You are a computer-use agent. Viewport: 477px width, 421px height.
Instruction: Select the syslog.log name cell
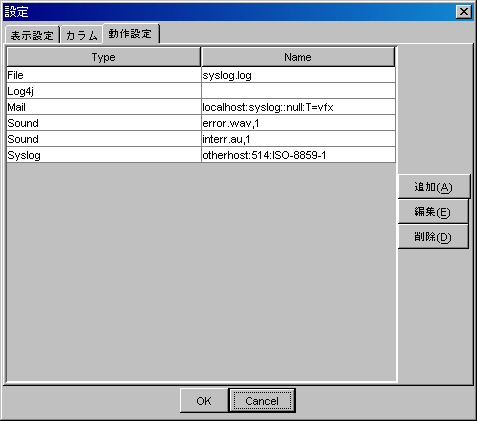298,75
